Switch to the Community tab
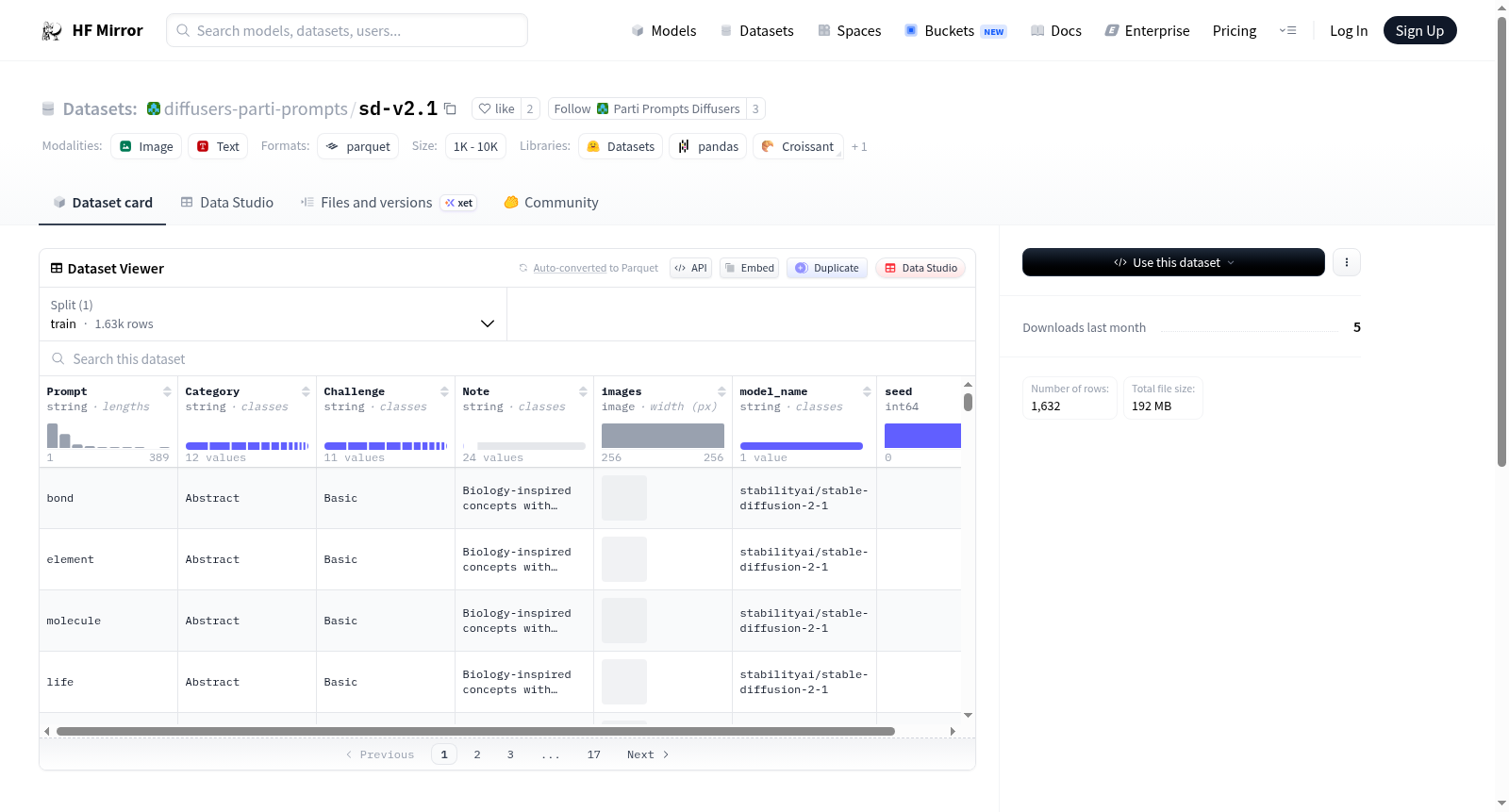The height and width of the screenshot is (812, 1509). tap(551, 203)
